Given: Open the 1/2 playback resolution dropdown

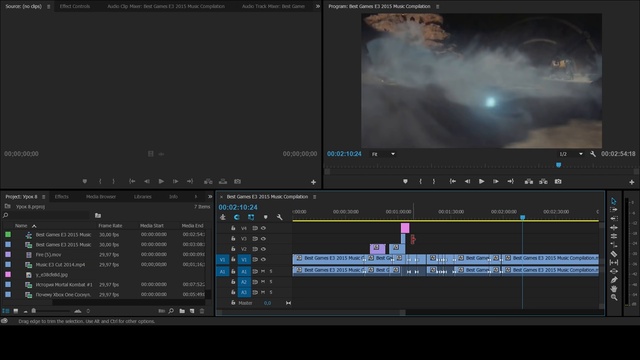Looking at the screenshot, I should (571, 154).
